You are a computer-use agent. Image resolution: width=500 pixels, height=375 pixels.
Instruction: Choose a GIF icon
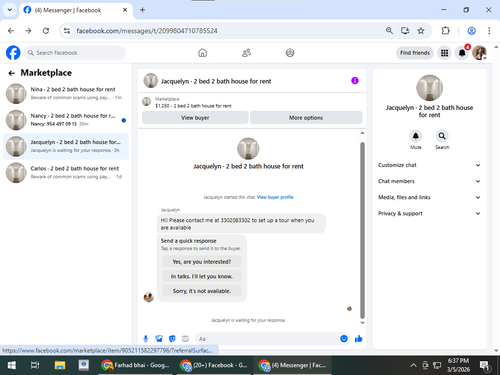(x=185, y=339)
